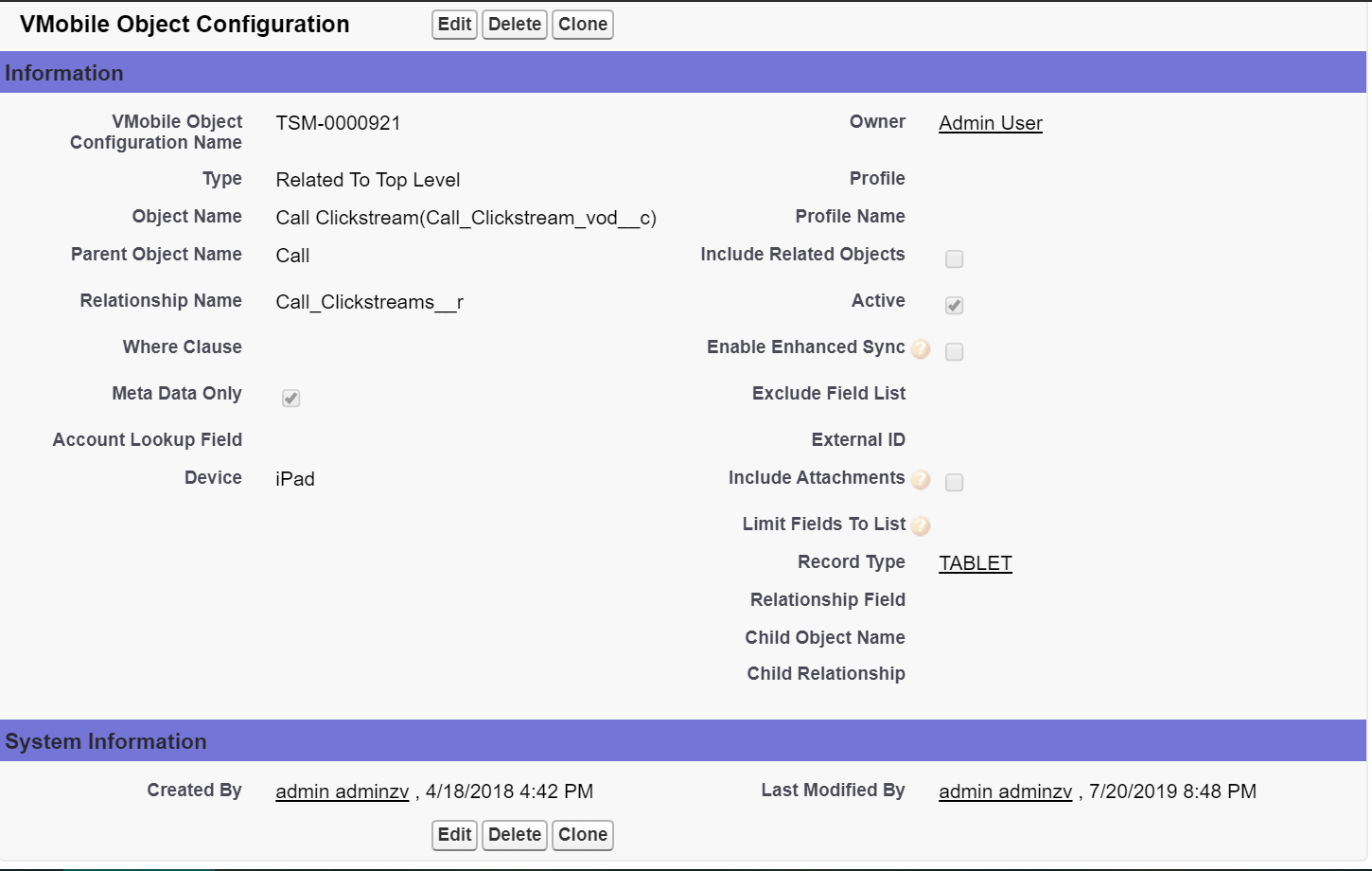
Task: Open help icon for Limit Fields To List
Action: (921, 526)
